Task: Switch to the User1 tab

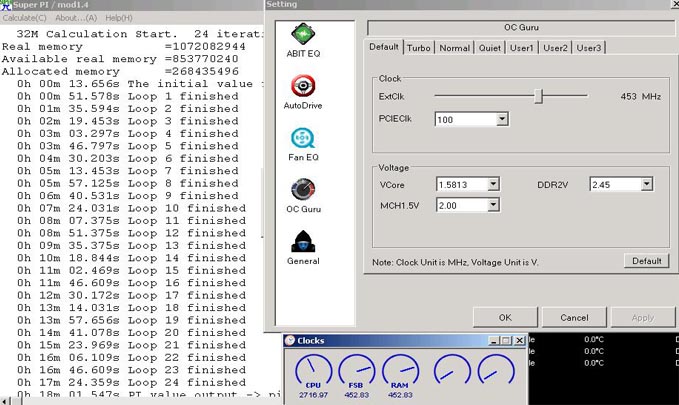Action: (521, 48)
